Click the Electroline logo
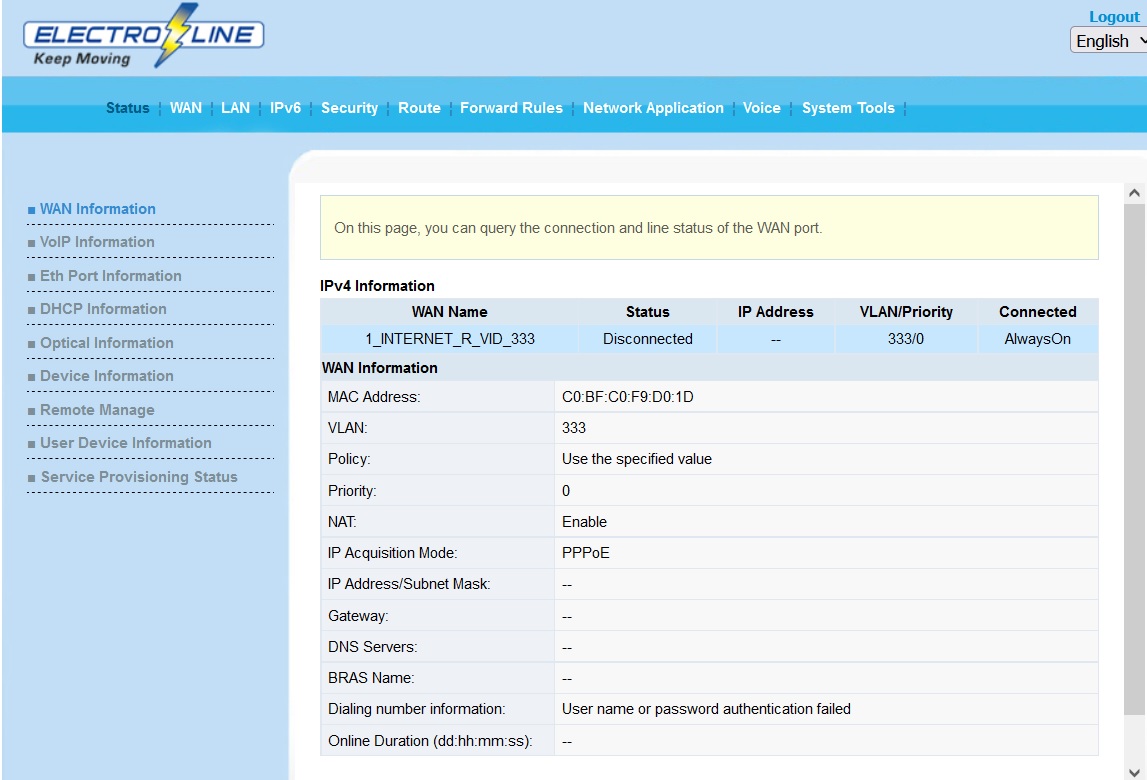Image resolution: width=1147 pixels, height=780 pixels. coord(143,37)
